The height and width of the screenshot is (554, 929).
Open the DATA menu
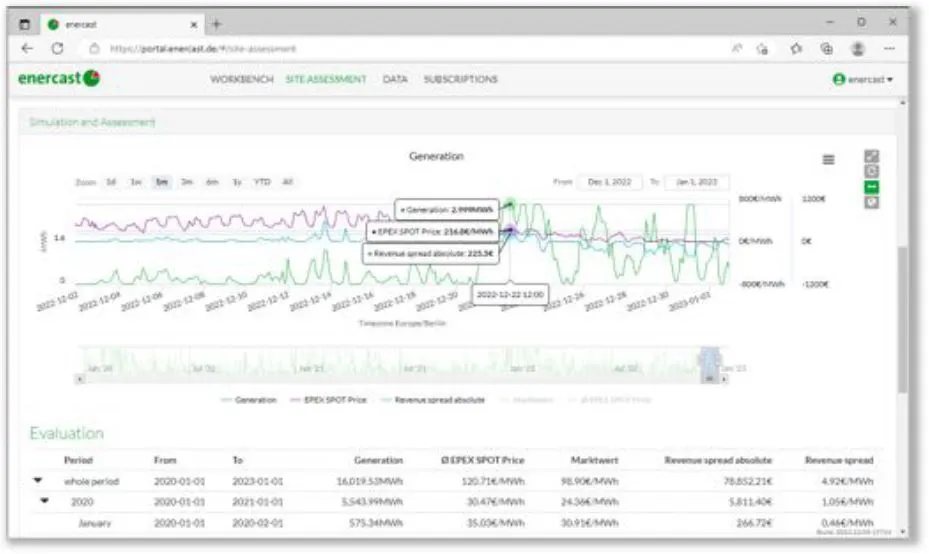(x=395, y=79)
